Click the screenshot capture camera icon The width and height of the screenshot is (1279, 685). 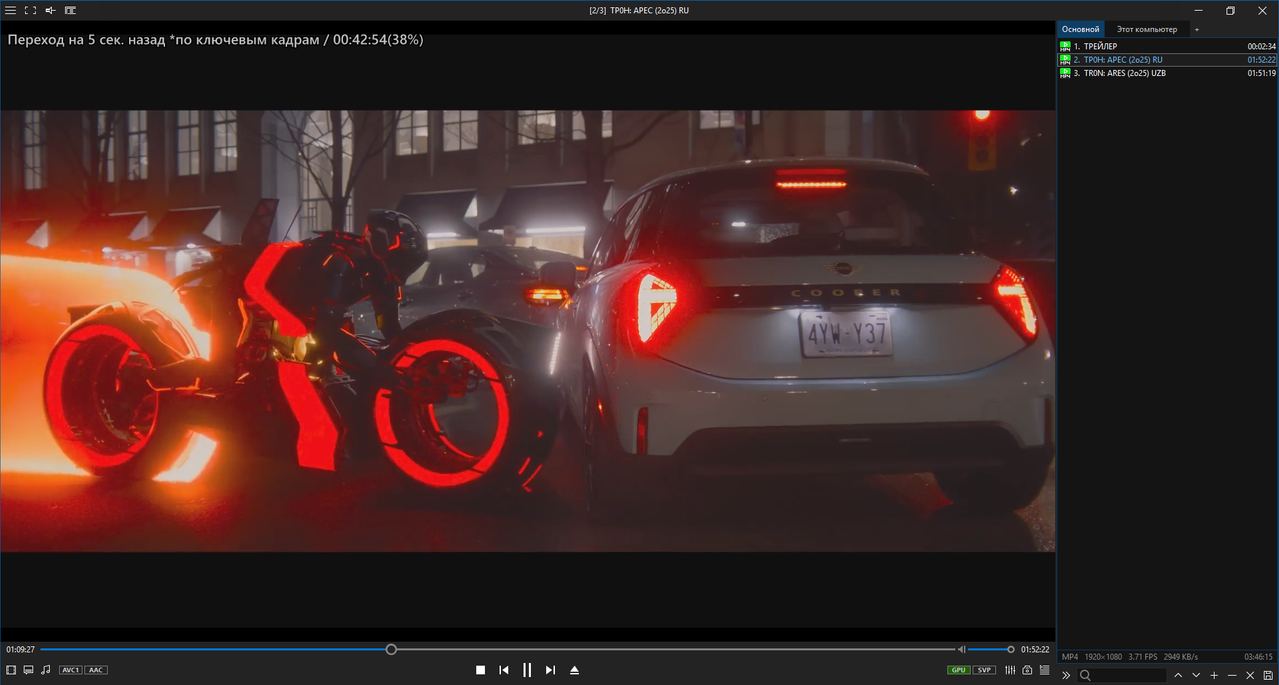pyautogui.click(x=1027, y=670)
